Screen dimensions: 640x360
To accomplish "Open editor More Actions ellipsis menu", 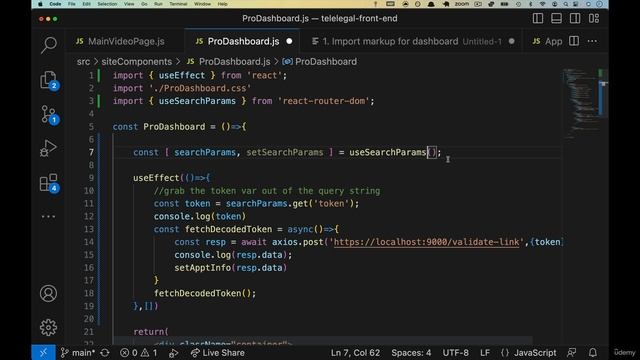I will click(592, 41).
